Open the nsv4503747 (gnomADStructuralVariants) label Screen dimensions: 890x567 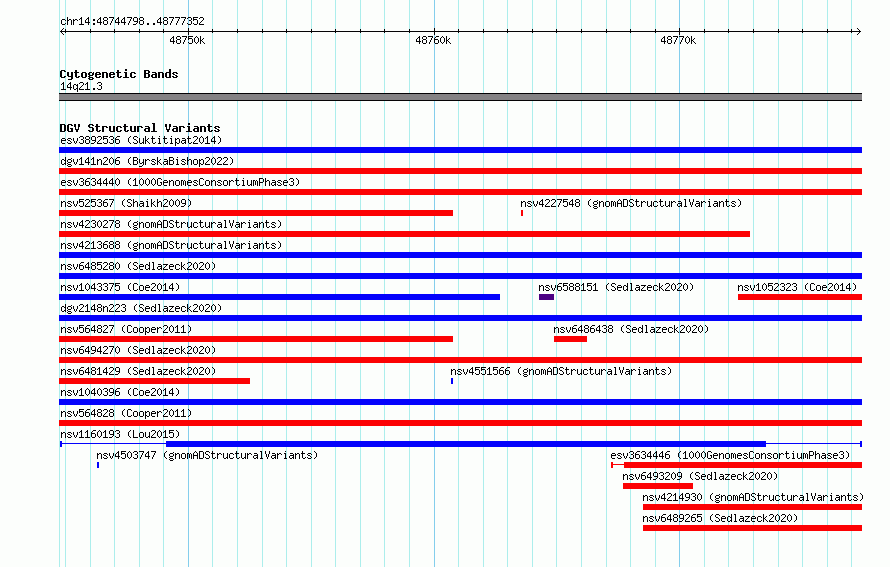click(x=207, y=455)
